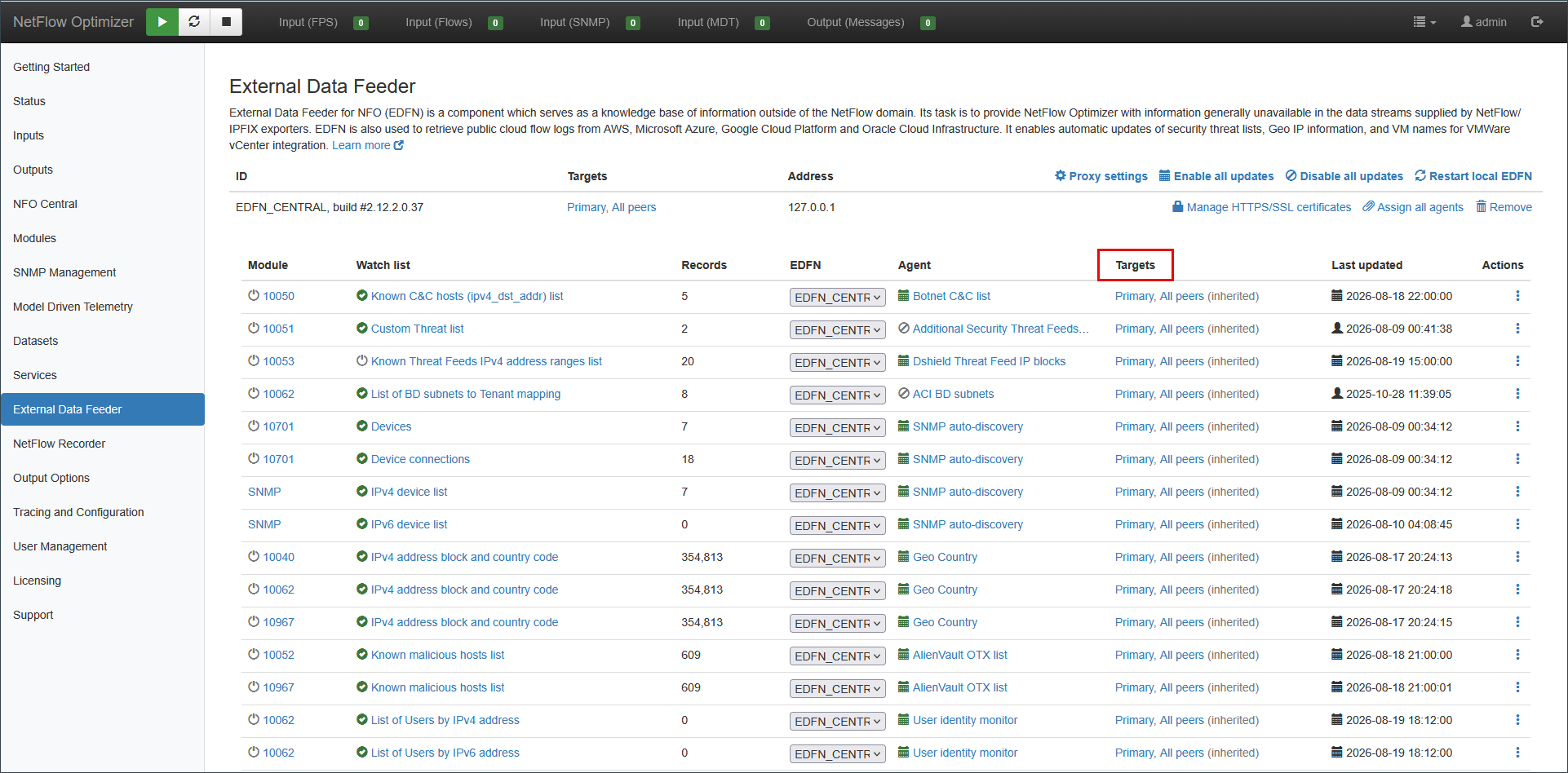The width and height of the screenshot is (1568, 773).
Task: Click Additional Security Threat Feeds agent icon
Action: coord(904,328)
